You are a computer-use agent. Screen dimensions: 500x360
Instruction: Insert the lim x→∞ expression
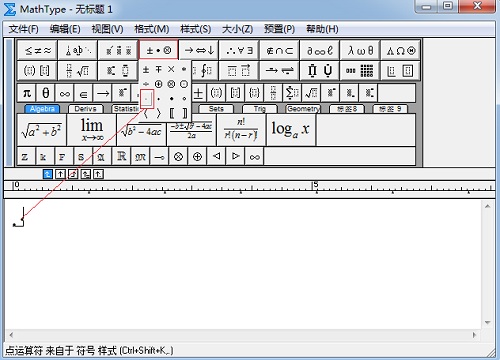tap(92, 130)
